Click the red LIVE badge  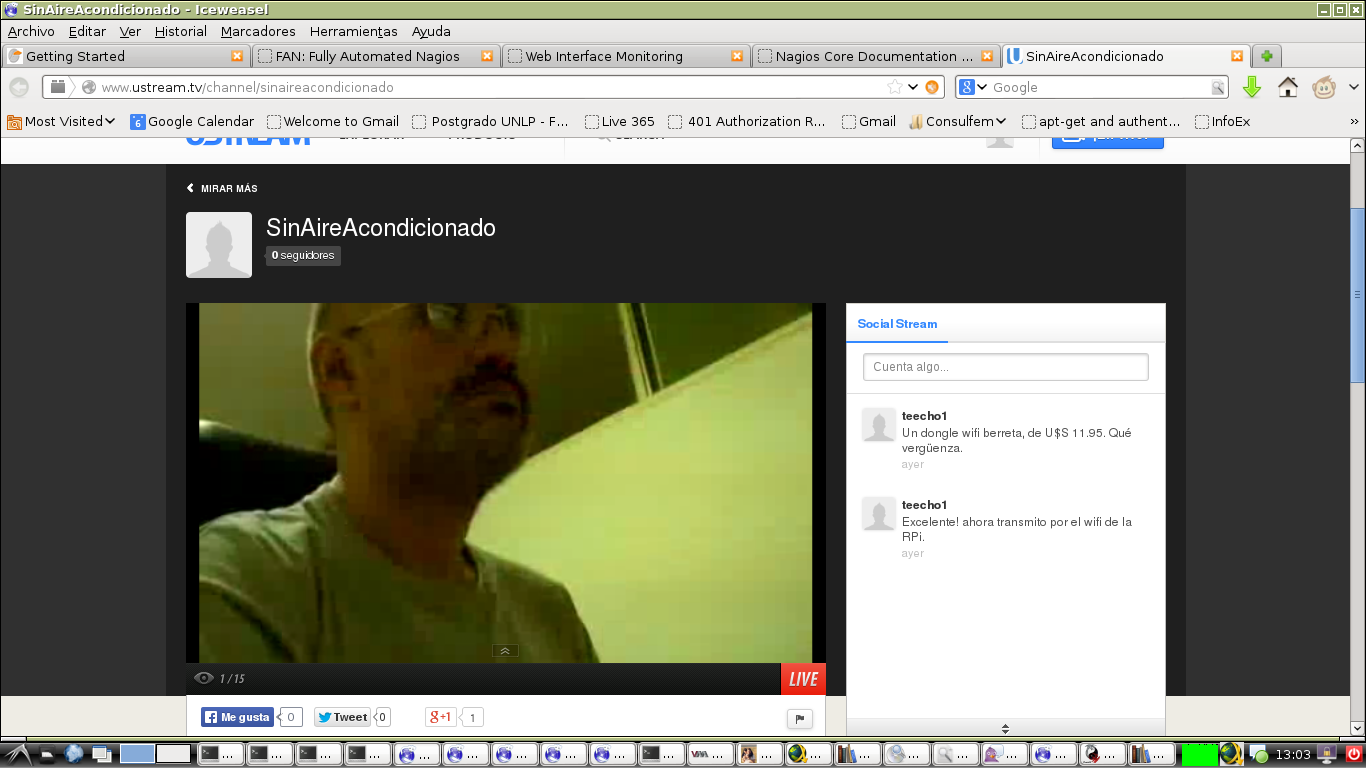point(803,679)
